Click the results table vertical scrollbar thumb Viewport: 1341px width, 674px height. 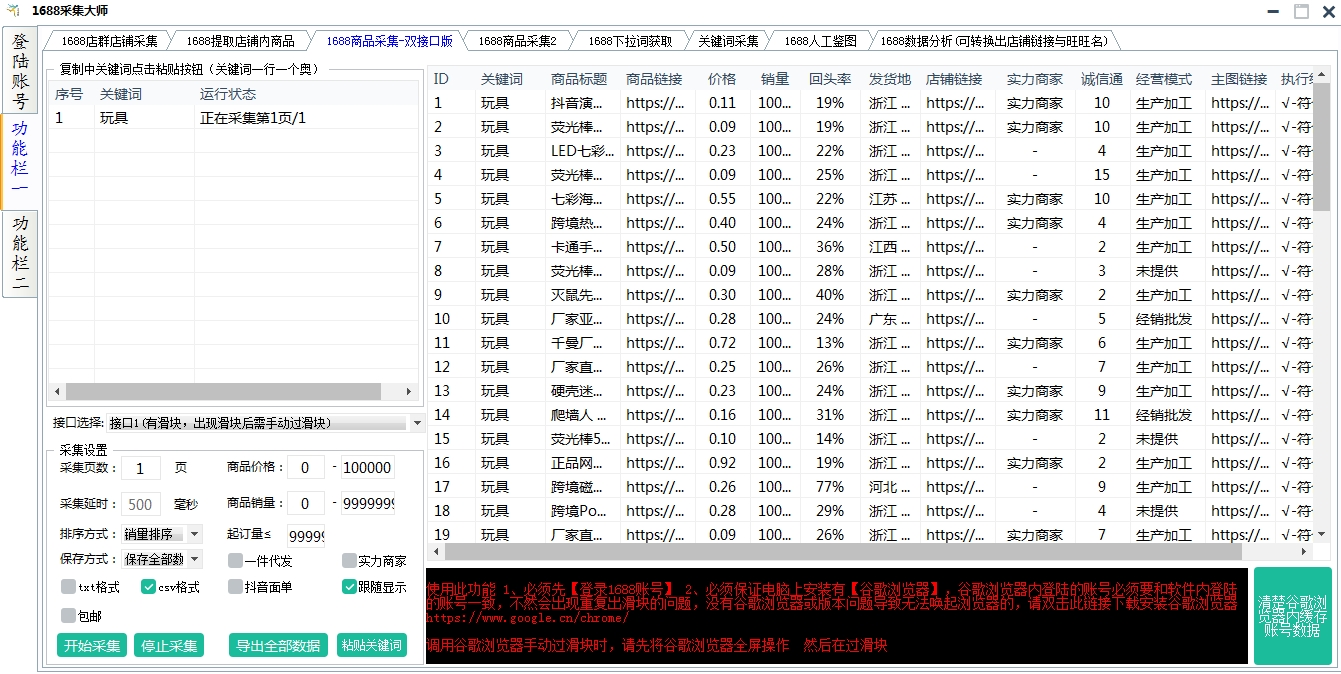point(1321,147)
